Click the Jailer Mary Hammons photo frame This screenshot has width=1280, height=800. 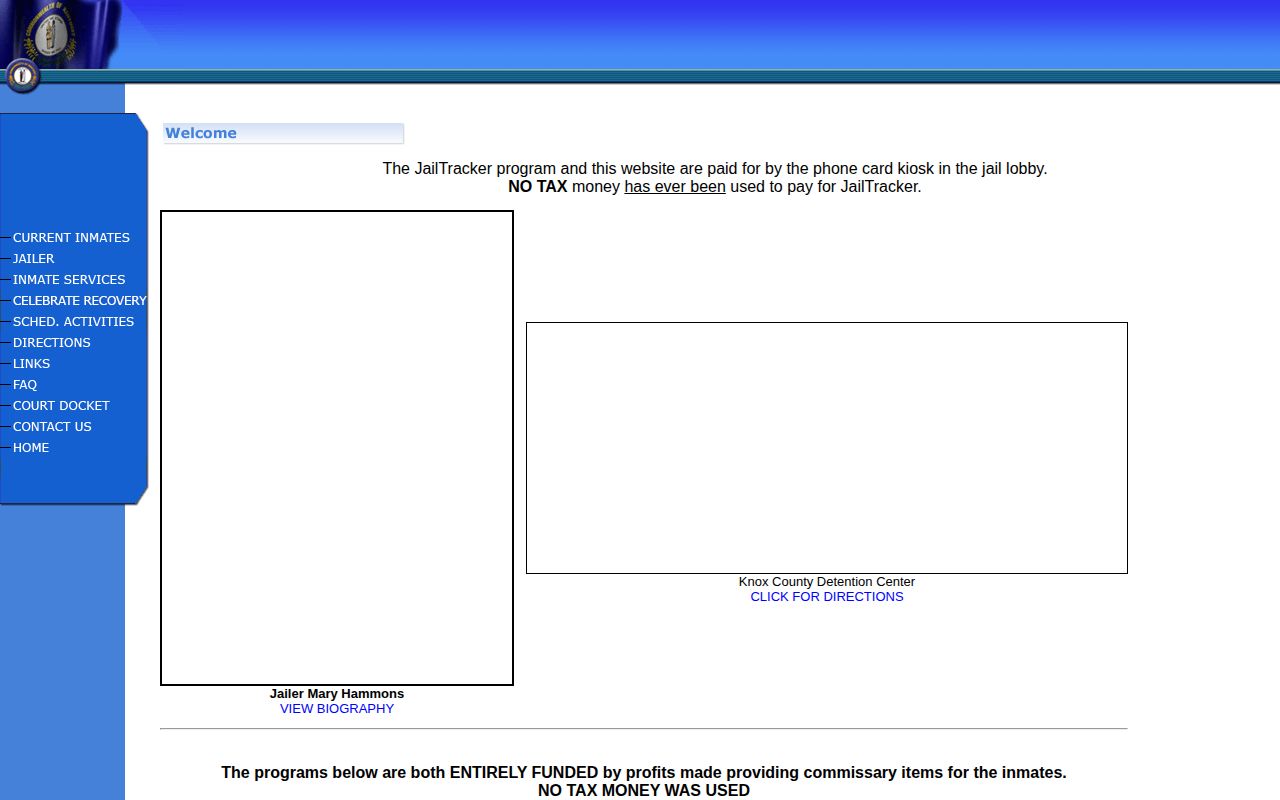pyautogui.click(x=337, y=448)
